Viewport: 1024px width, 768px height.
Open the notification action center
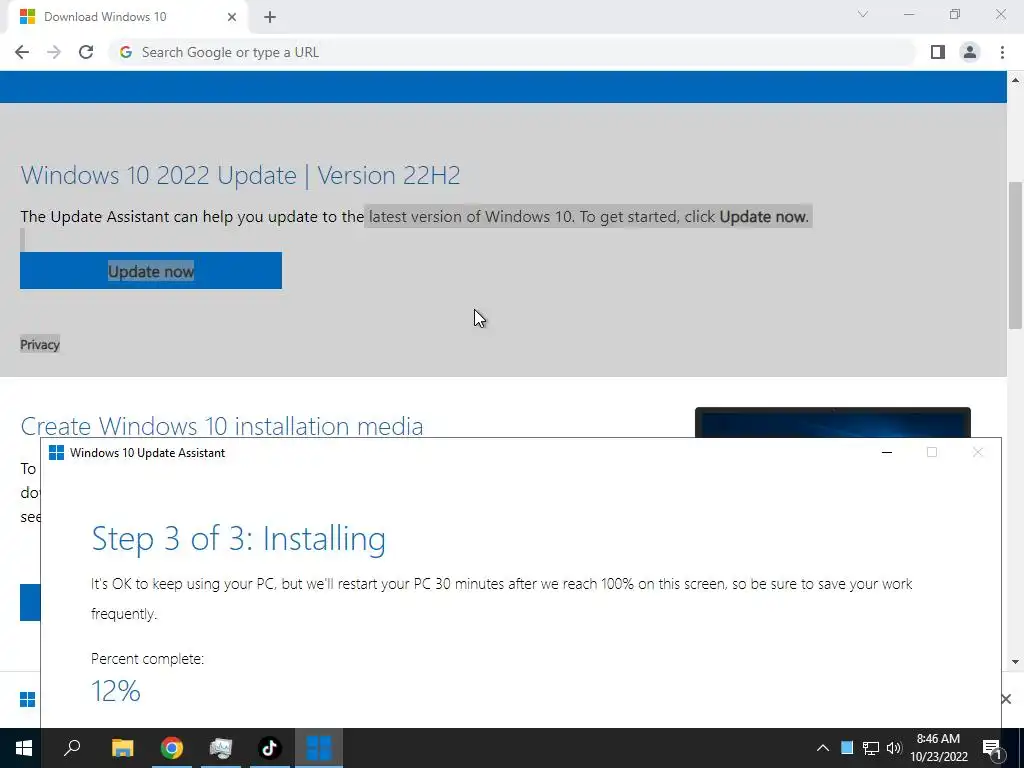pos(993,748)
